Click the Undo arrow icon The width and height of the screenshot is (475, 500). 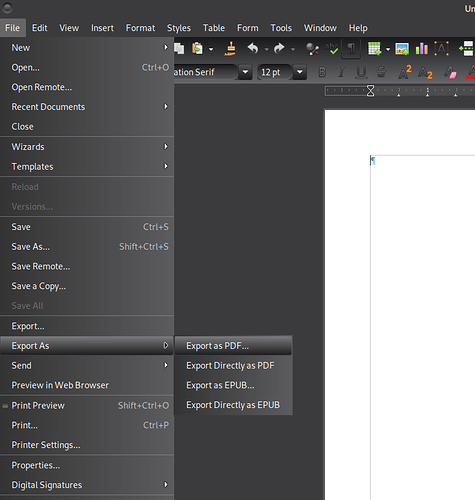pyautogui.click(x=253, y=49)
